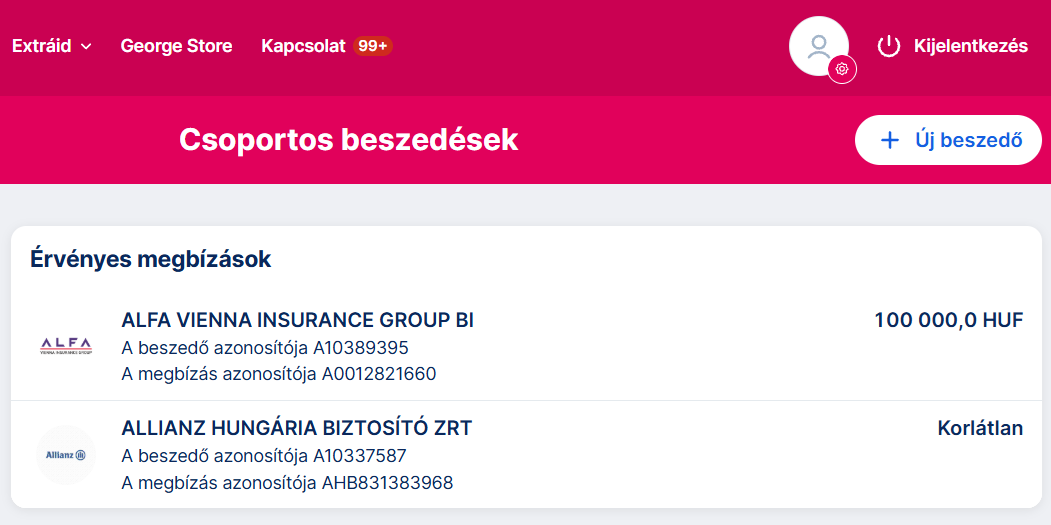Open the settings gear badge on the avatar
Screen dimensions: 1051x525
(842, 69)
